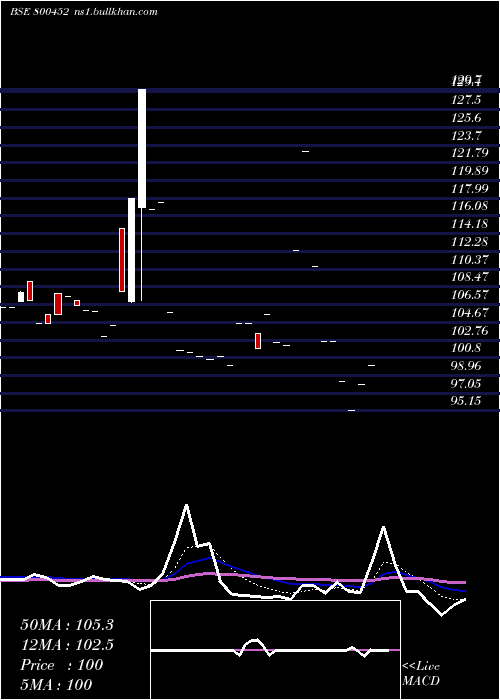Screen dimensions: 500x700
Task: Select the 112.28 price axis label
Action: click(469, 242)
